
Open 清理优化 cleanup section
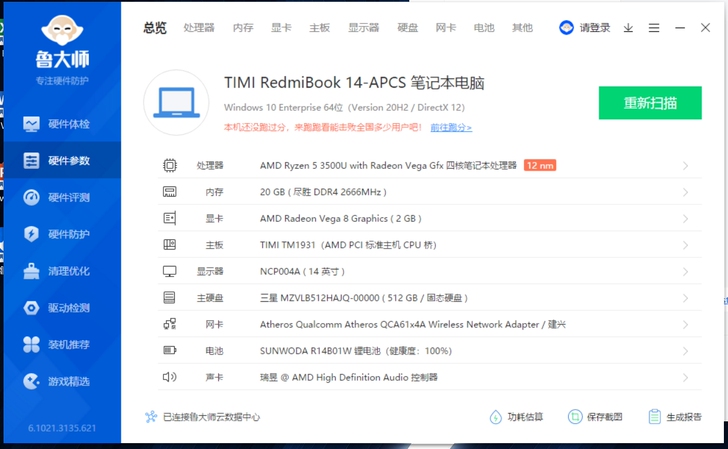coord(62,271)
